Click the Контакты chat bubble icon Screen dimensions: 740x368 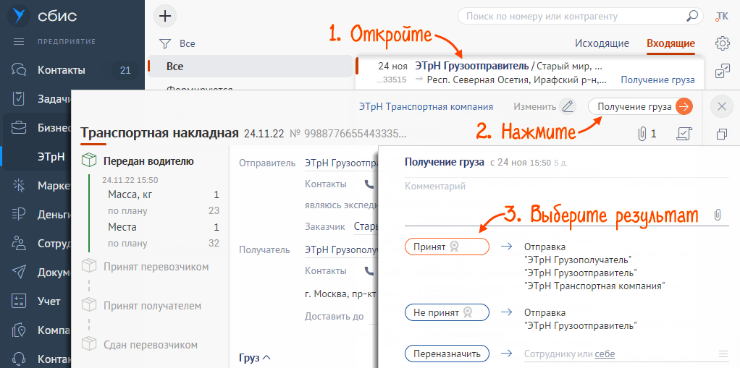(x=19, y=71)
